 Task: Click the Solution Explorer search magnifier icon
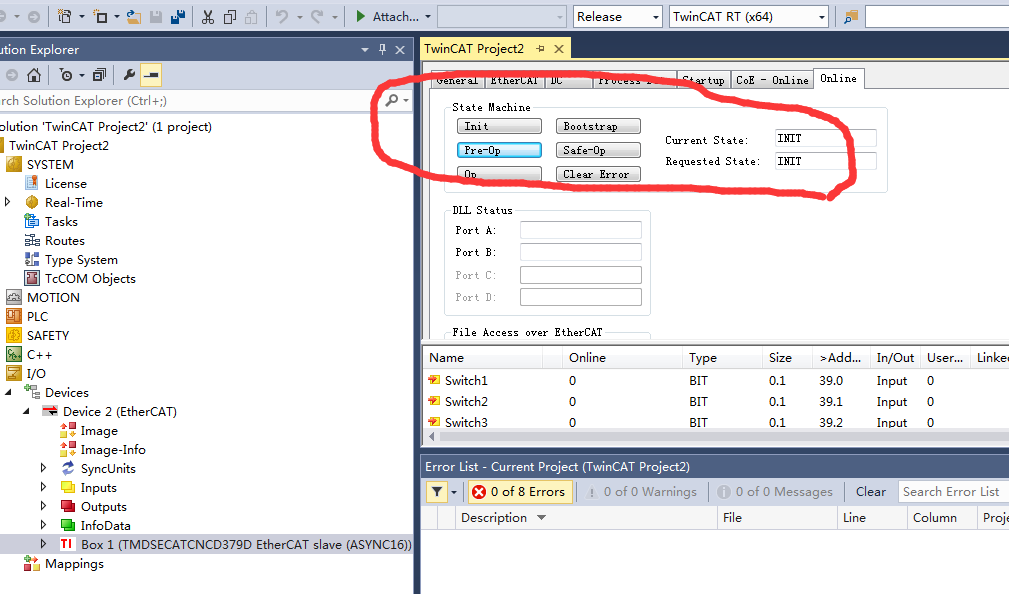pos(391,100)
